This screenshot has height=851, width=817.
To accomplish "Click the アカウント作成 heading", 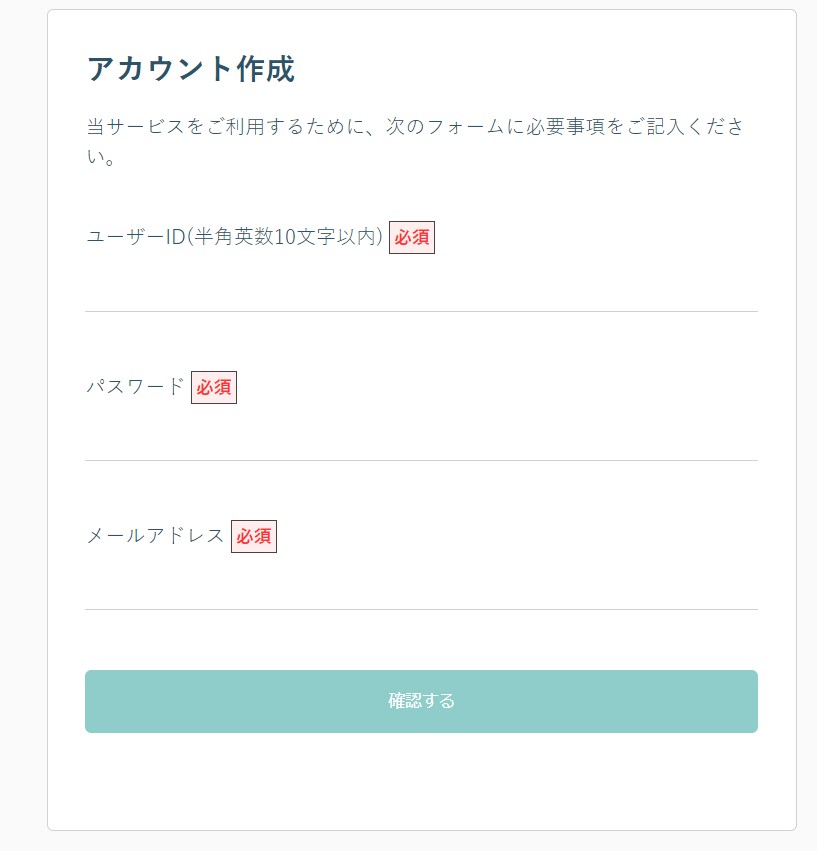I will coord(190,69).
